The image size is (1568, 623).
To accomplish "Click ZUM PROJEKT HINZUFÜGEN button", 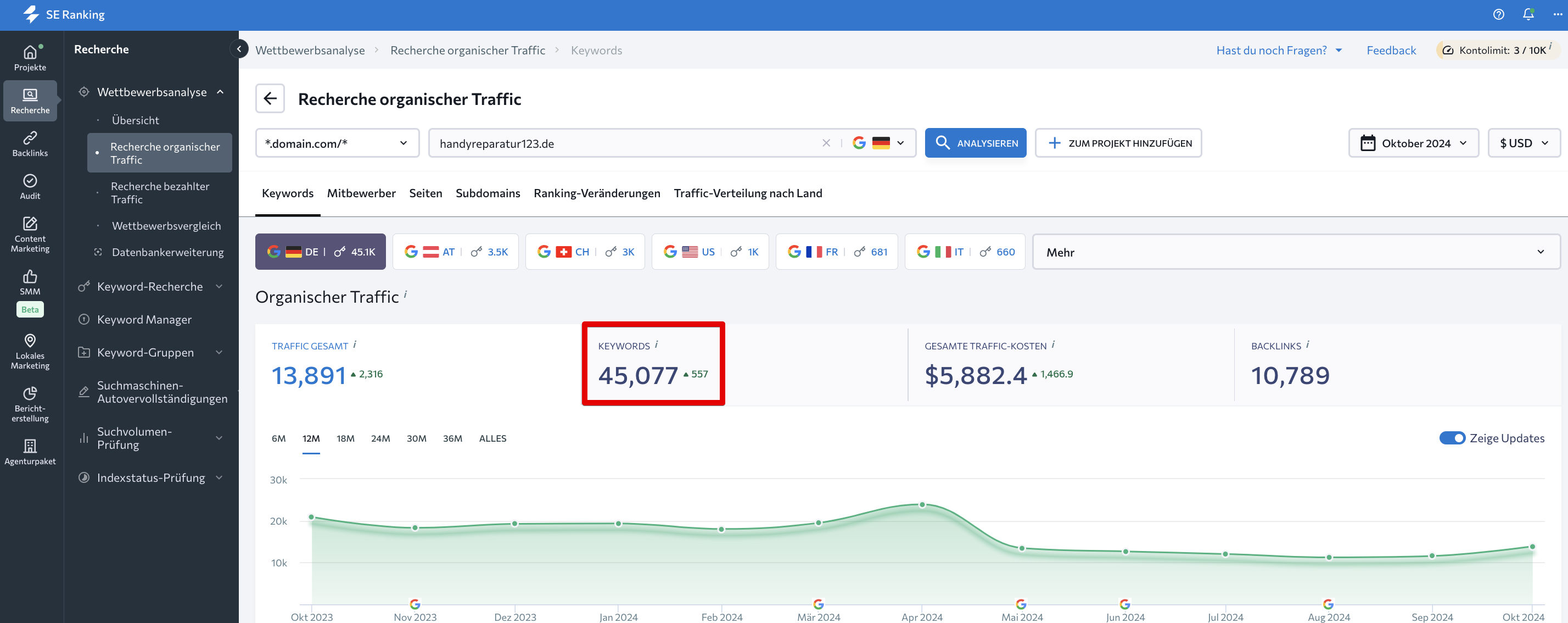I will [x=1118, y=143].
